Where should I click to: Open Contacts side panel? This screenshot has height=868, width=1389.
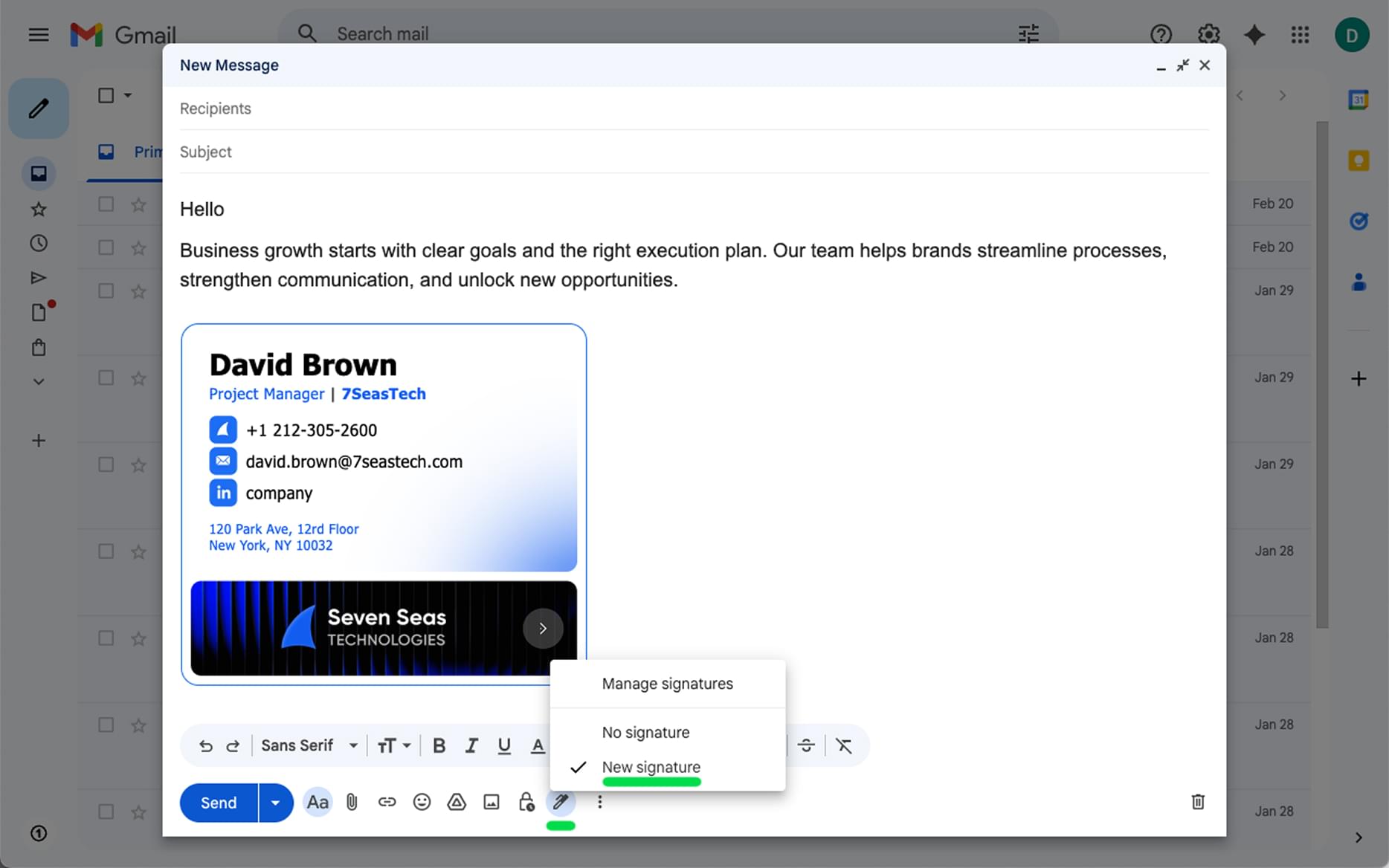1359,282
